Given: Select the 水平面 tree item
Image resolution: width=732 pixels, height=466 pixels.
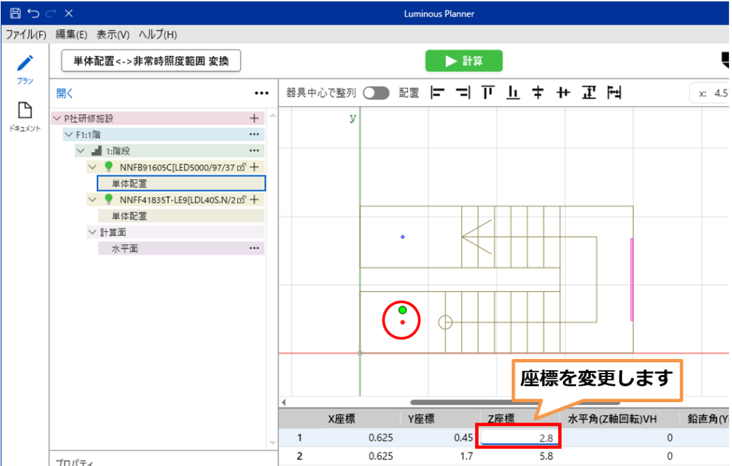Looking at the screenshot, I should coord(124,248).
